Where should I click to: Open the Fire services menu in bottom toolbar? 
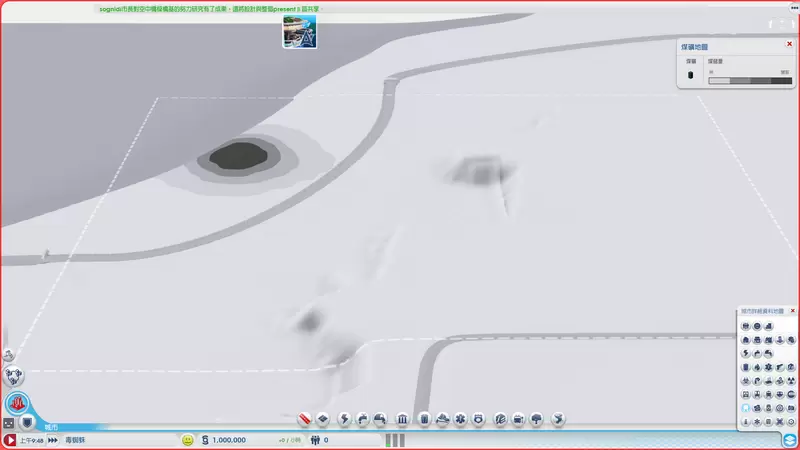[x=442, y=419]
